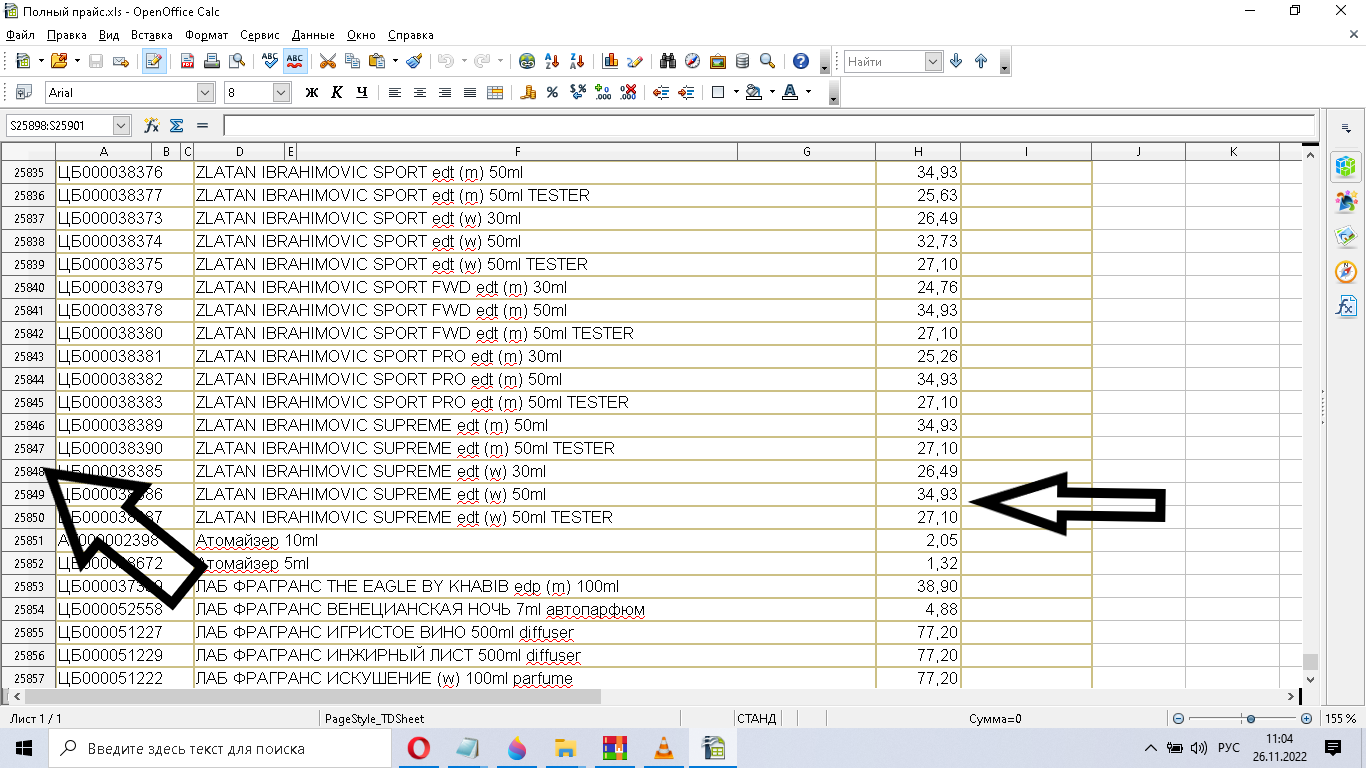The width and height of the screenshot is (1366, 768).
Task: Insert a chart
Action: point(610,61)
